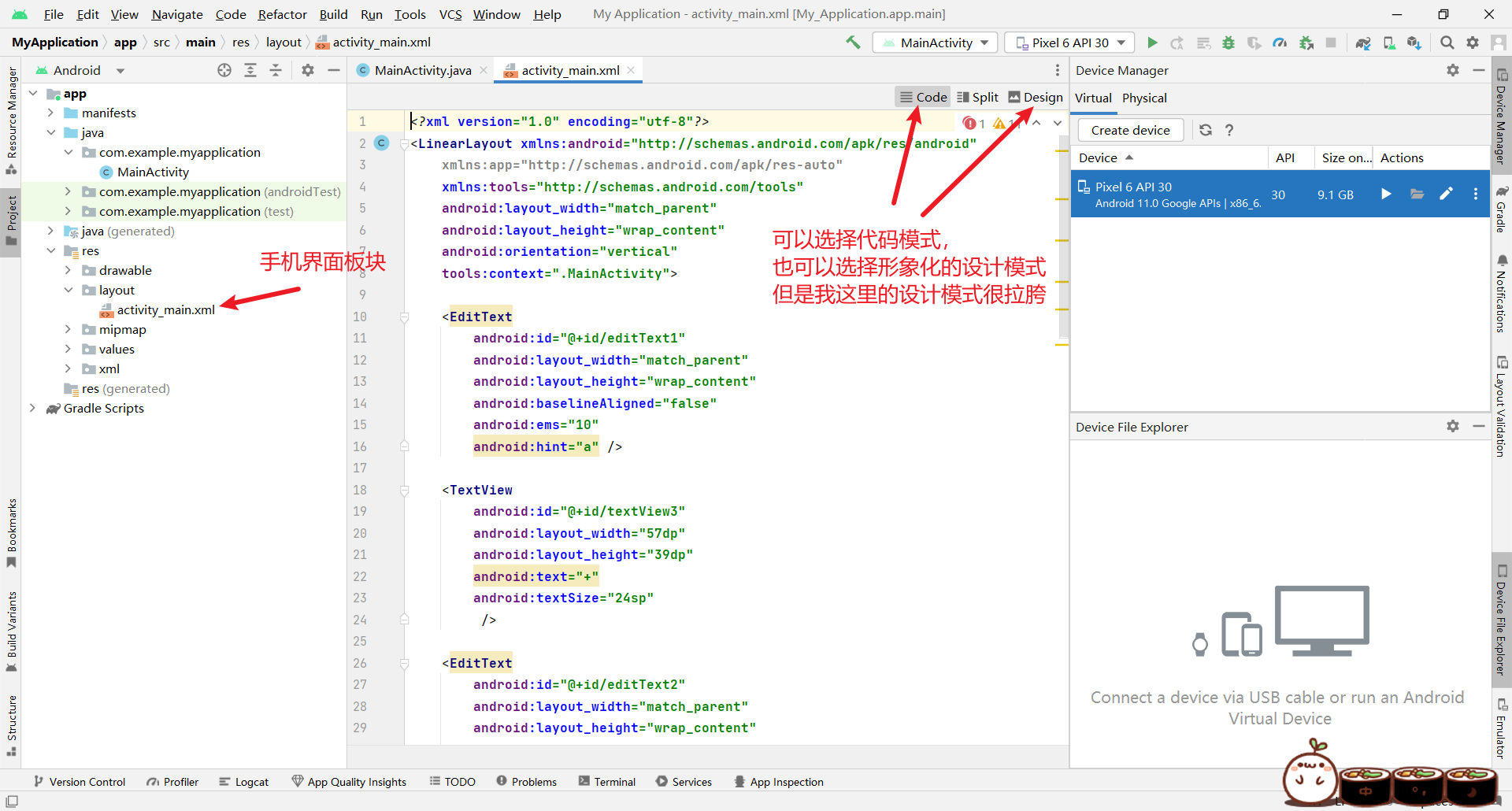The width and height of the screenshot is (1512, 811).
Task: Expand the mipmap folder
Action: pyautogui.click(x=68, y=329)
